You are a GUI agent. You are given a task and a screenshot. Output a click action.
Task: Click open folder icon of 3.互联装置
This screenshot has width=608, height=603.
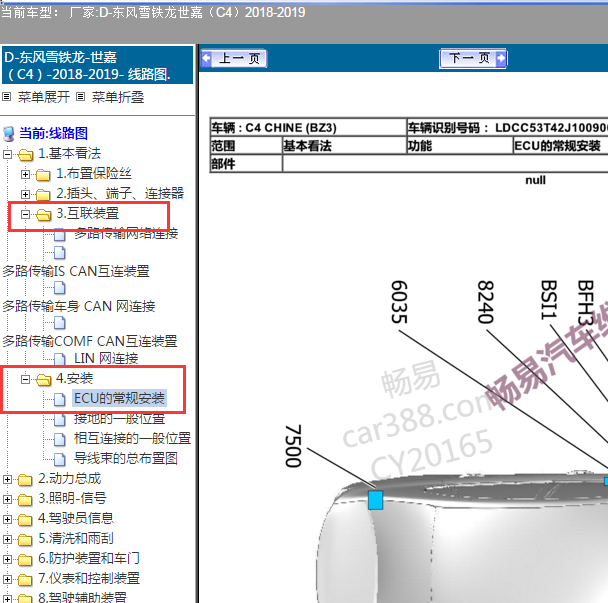[43, 214]
